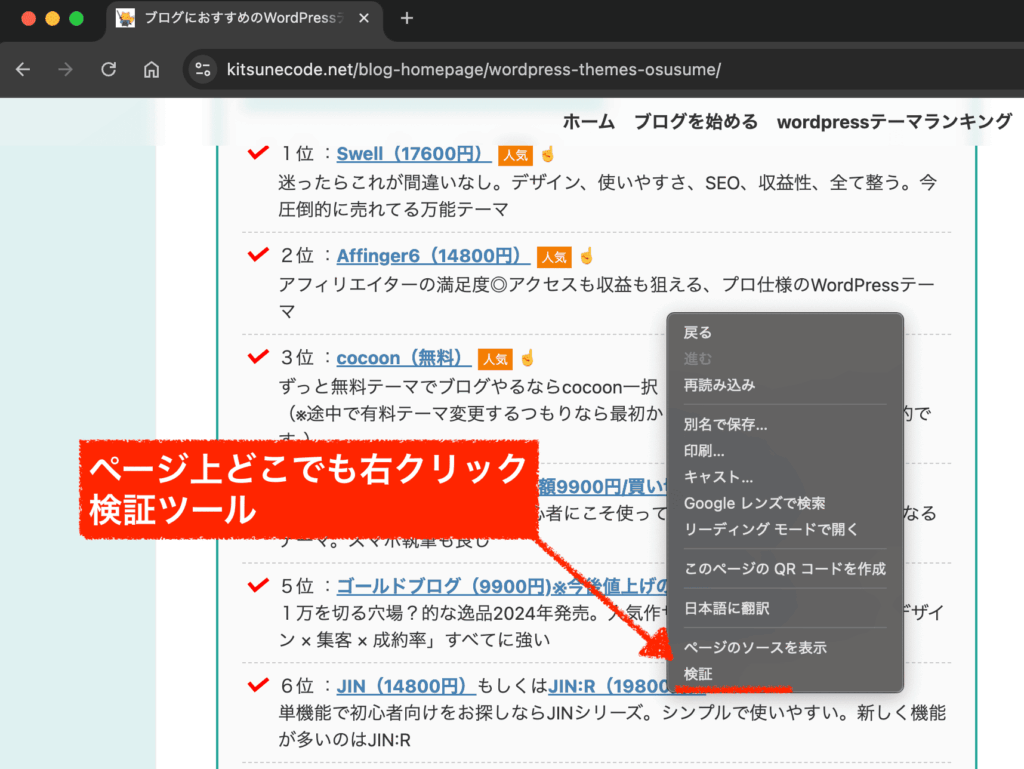Open a new tab with plus icon
The height and width of the screenshot is (769, 1024).
click(x=406, y=18)
